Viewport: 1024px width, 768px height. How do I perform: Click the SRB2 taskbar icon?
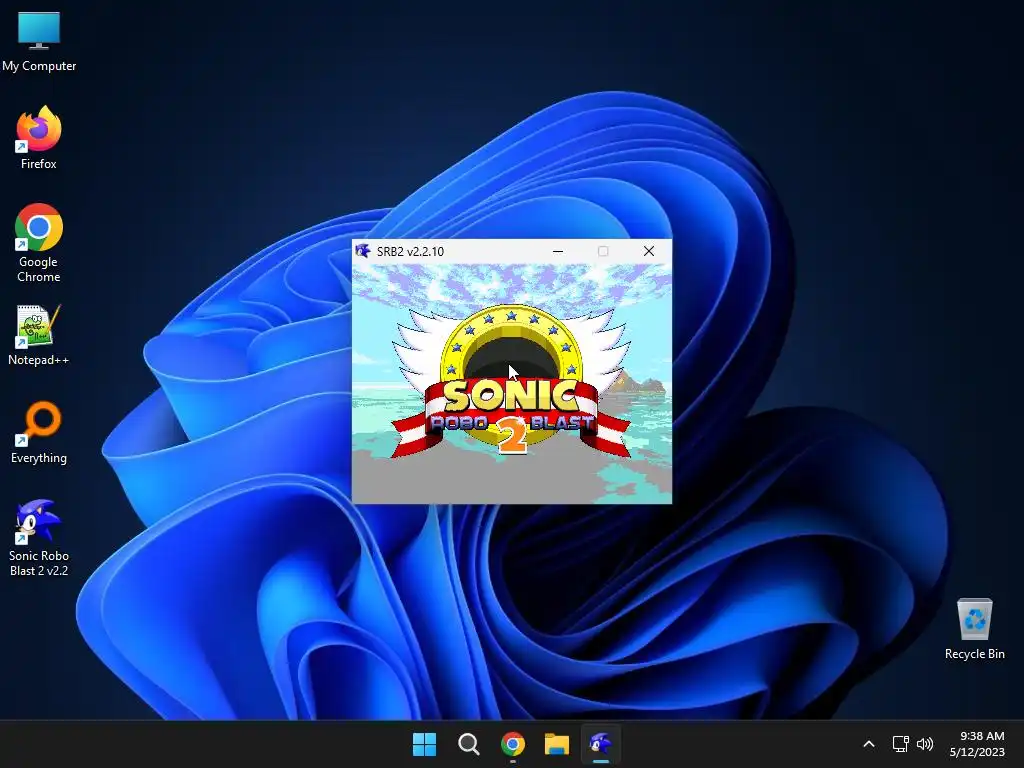[601, 744]
